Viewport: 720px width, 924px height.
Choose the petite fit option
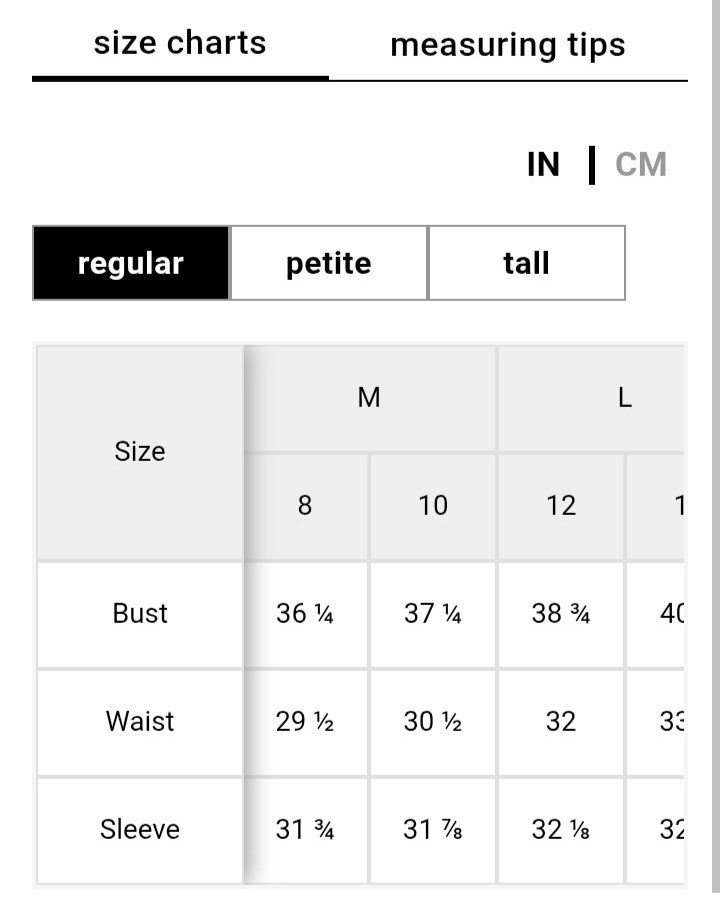pos(329,263)
